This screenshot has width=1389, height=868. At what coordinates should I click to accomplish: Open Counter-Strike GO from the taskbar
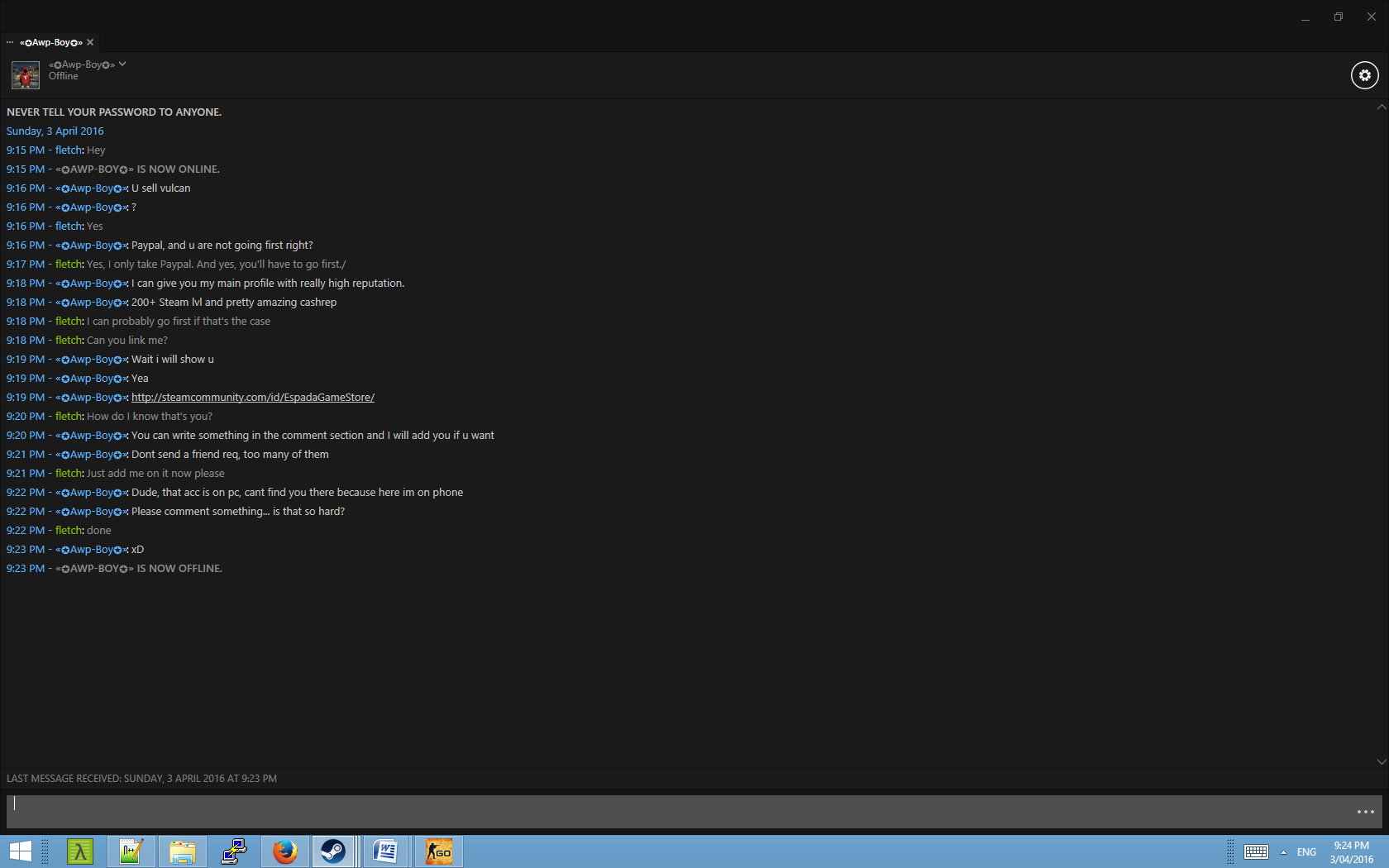(438, 851)
